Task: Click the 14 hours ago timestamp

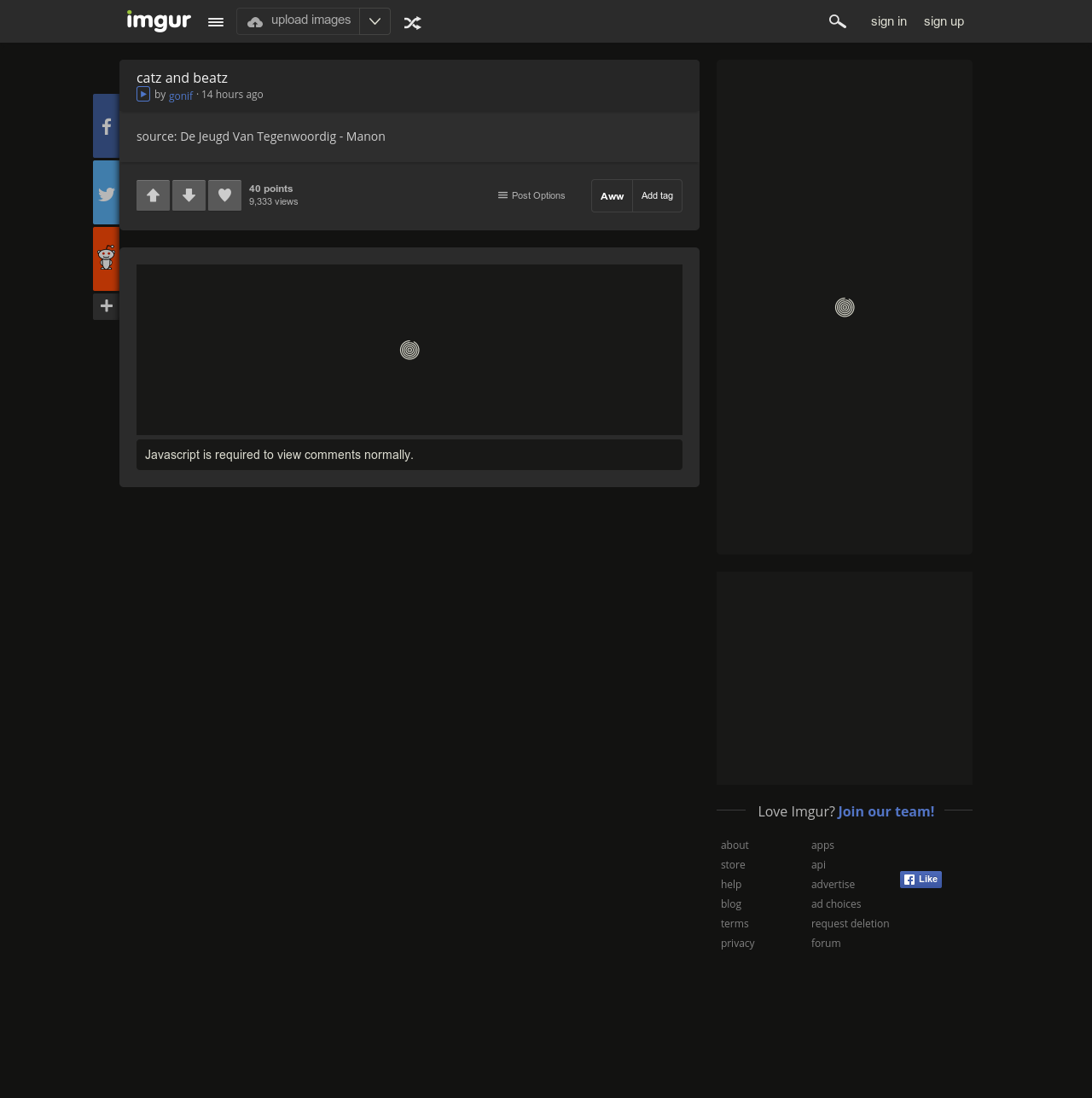Action: tap(232, 95)
